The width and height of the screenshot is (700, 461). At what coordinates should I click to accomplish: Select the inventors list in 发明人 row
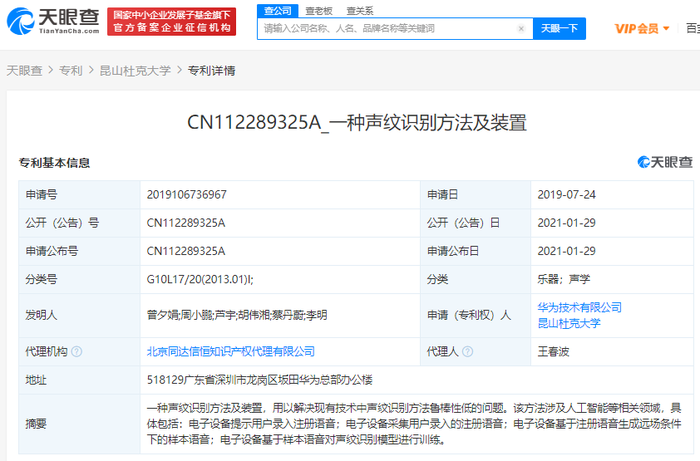pyautogui.click(x=237, y=315)
